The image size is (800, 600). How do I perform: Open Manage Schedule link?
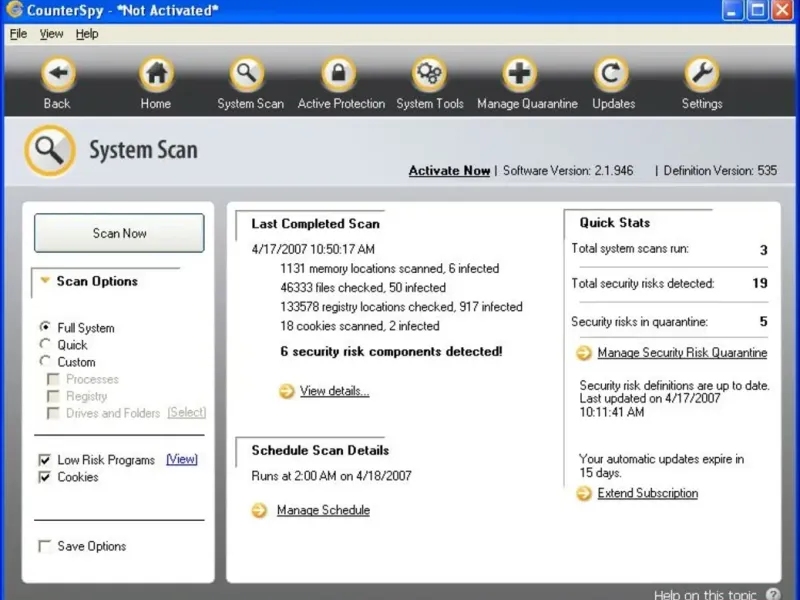point(323,510)
